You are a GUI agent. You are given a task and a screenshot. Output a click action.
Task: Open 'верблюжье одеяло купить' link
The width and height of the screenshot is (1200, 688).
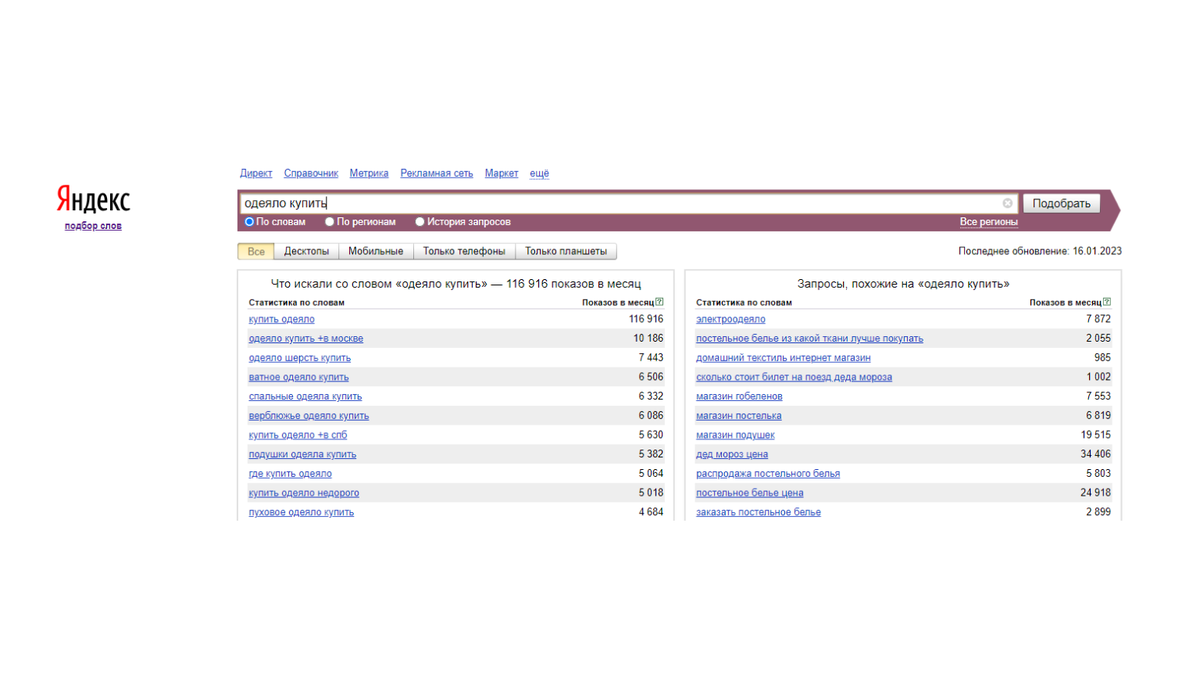pyautogui.click(x=309, y=415)
